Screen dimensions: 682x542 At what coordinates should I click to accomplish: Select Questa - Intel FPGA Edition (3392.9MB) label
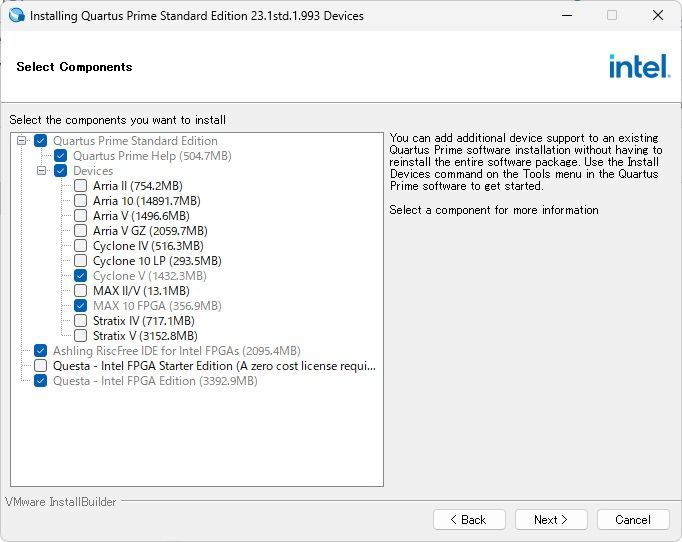point(155,381)
